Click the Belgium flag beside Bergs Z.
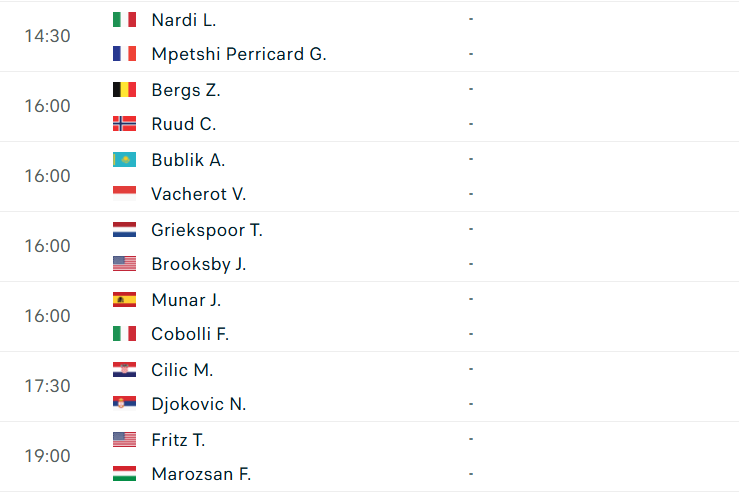This screenshot has width=739, height=493. point(124,90)
